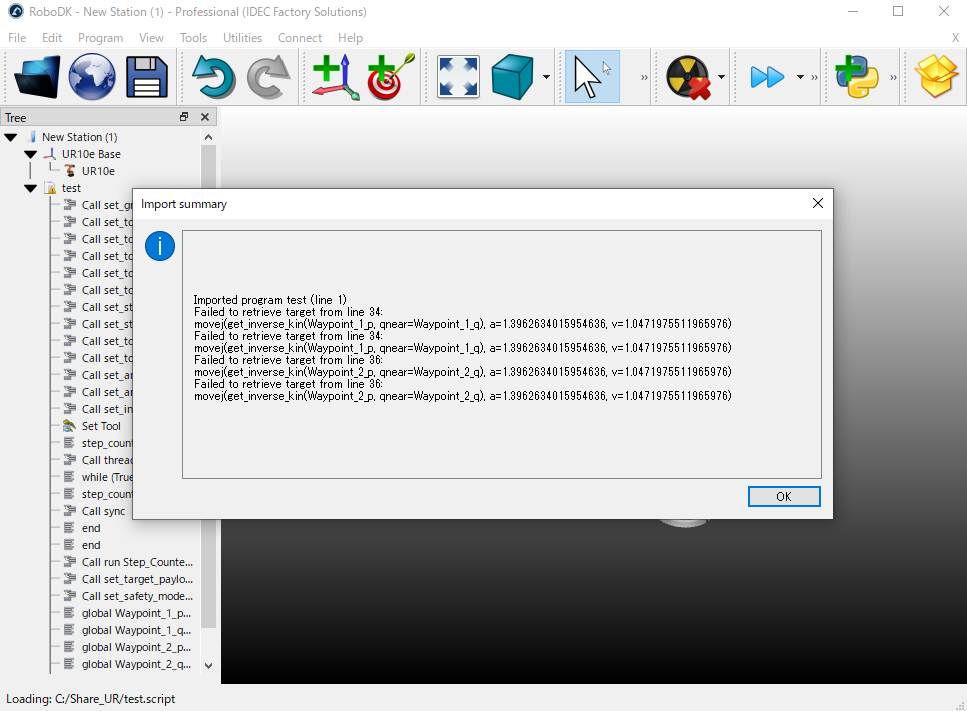Viewport: 967px width, 711px height.
Task: Open the File menu
Action: click(17, 38)
